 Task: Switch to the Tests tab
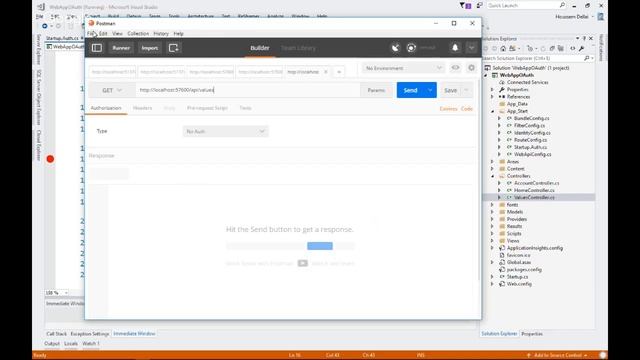click(x=245, y=108)
